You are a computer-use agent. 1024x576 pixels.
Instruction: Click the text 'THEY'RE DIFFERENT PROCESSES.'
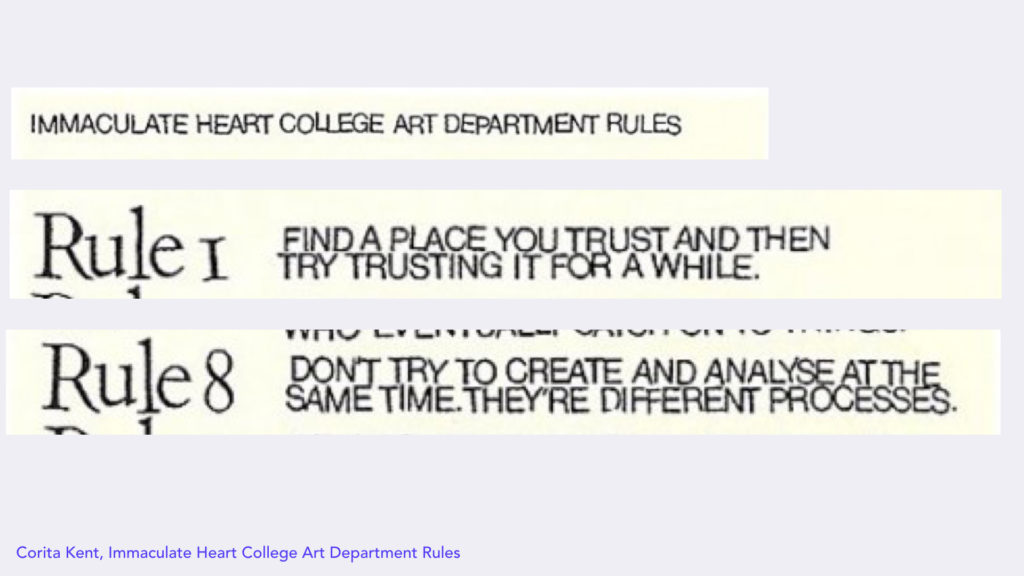[x=711, y=400]
